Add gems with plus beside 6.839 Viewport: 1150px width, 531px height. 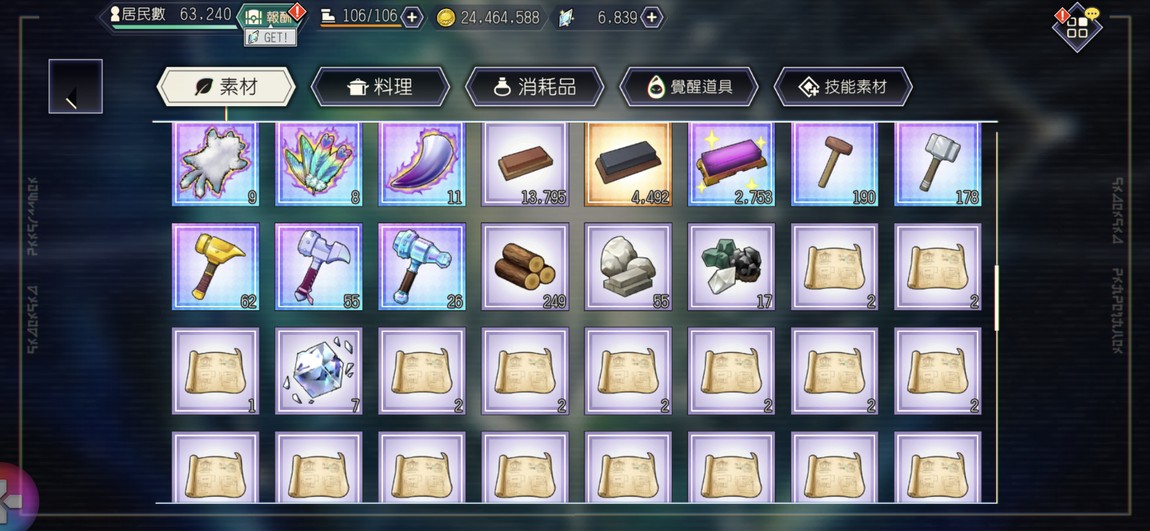[652, 18]
